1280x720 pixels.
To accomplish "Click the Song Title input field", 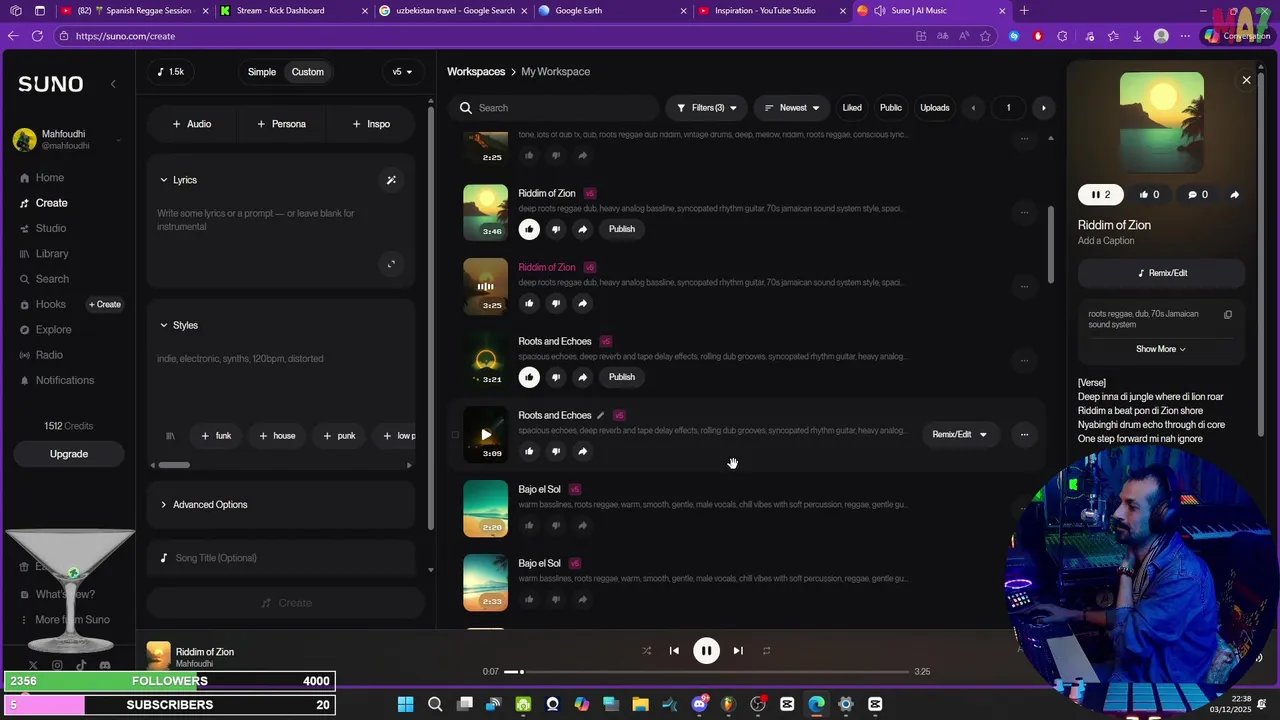I will point(281,558).
